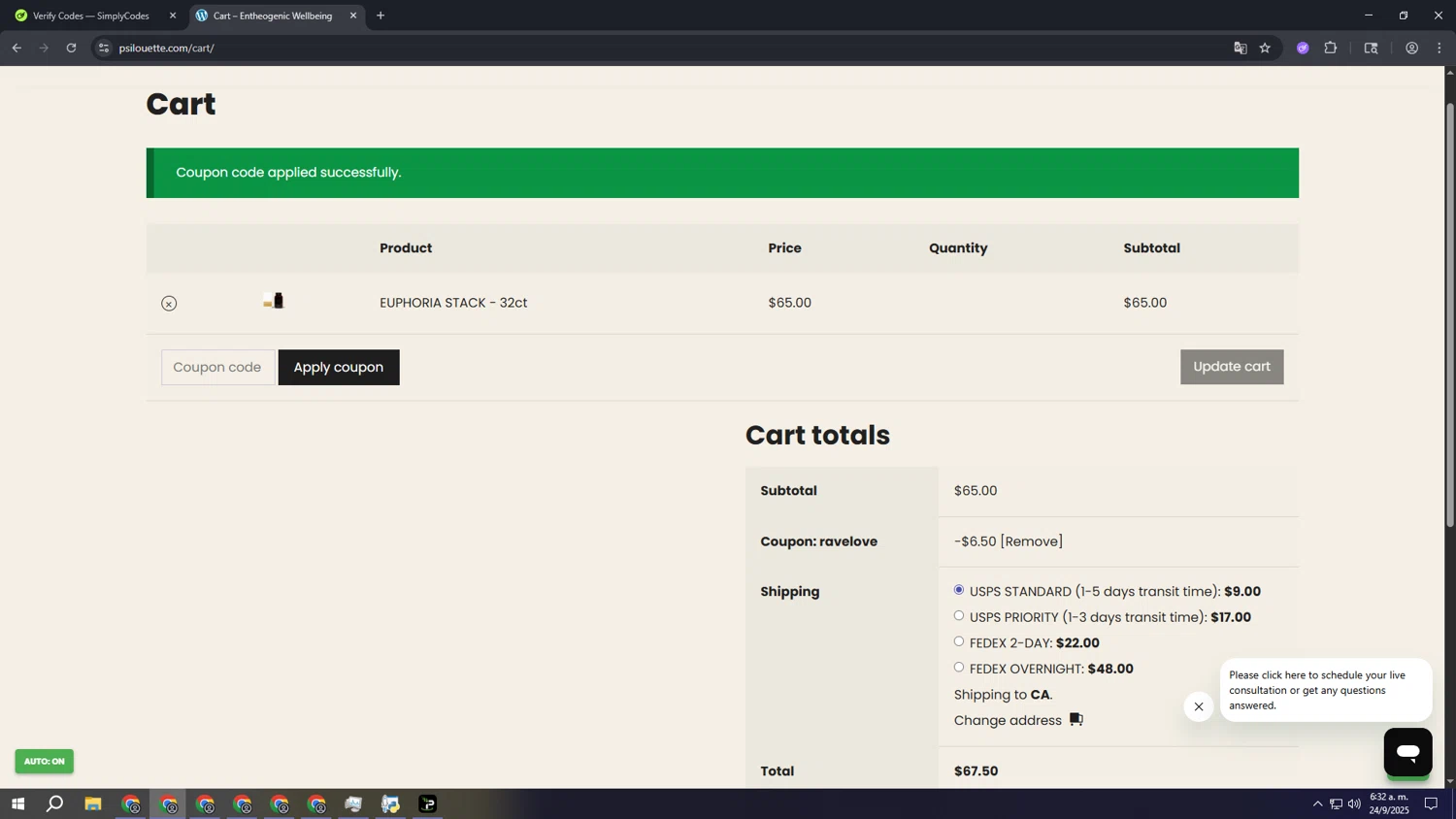1456x819 pixels.
Task: Open the Chrome profile menu
Action: (1412, 48)
